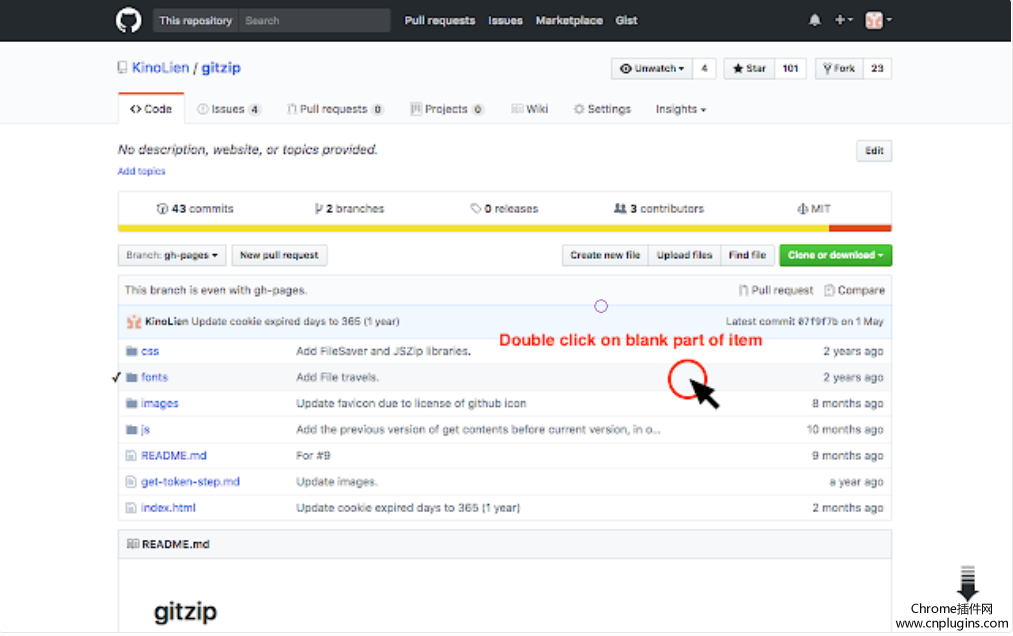Click the repository search input field
This screenshot has height=636, width=1013.
(314, 20)
